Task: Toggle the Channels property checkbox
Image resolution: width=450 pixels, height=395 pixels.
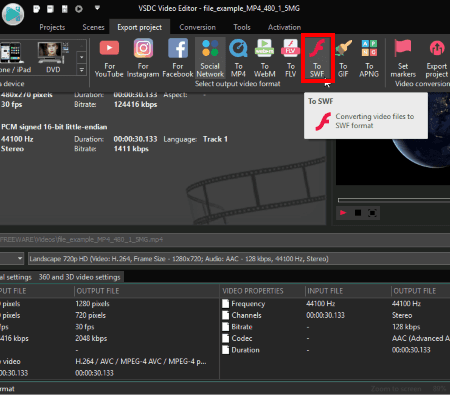Action: [x=226, y=315]
